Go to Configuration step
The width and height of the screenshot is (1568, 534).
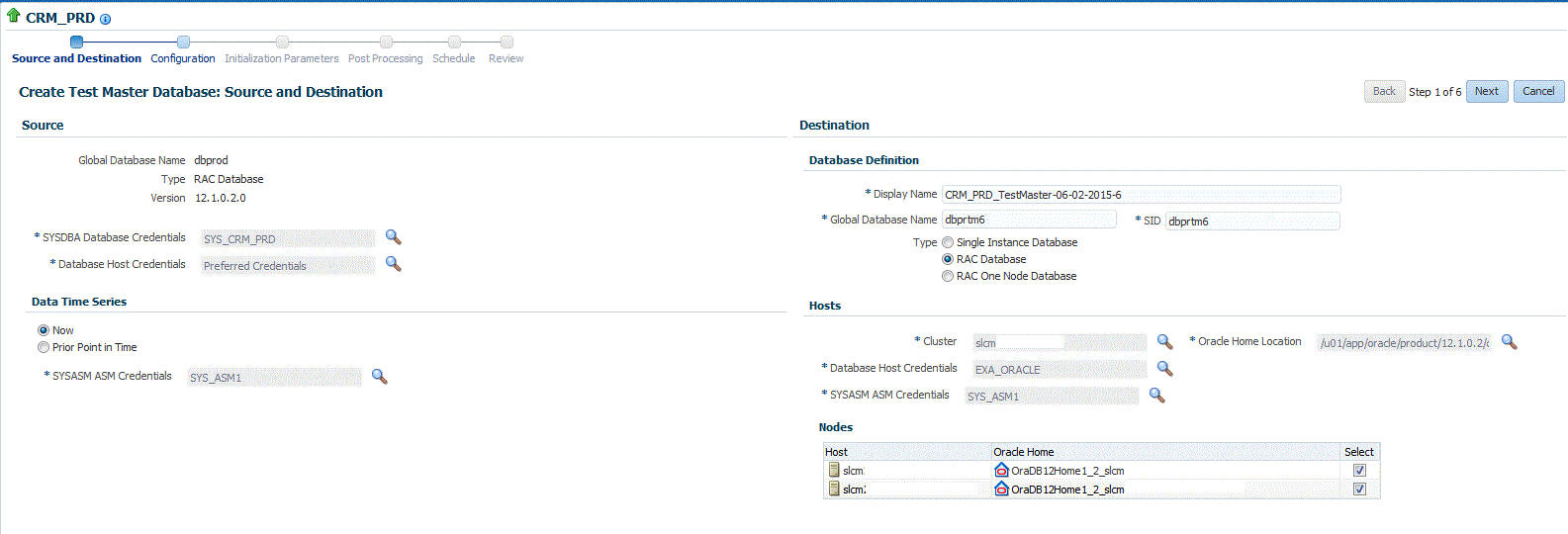(x=183, y=58)
